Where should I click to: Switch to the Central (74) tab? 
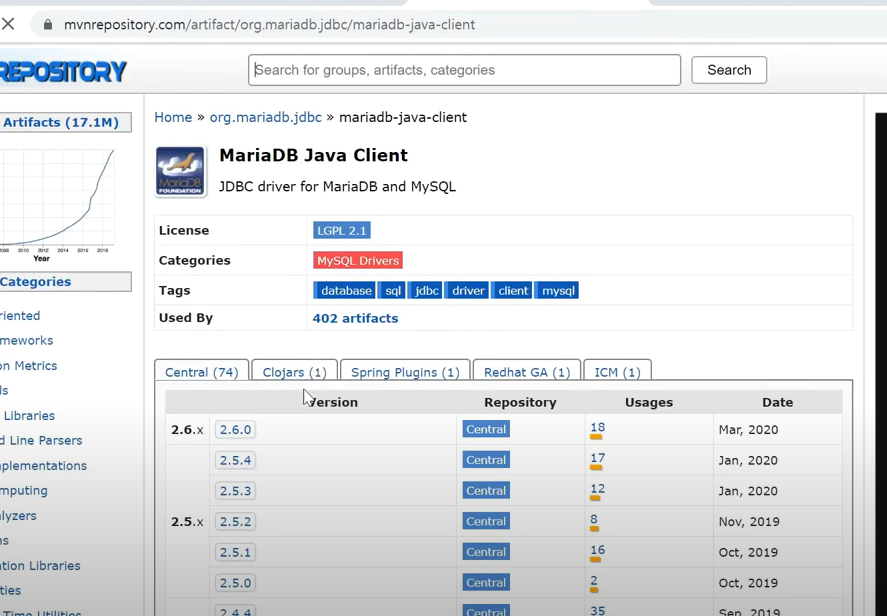click(x=201, y=372)
